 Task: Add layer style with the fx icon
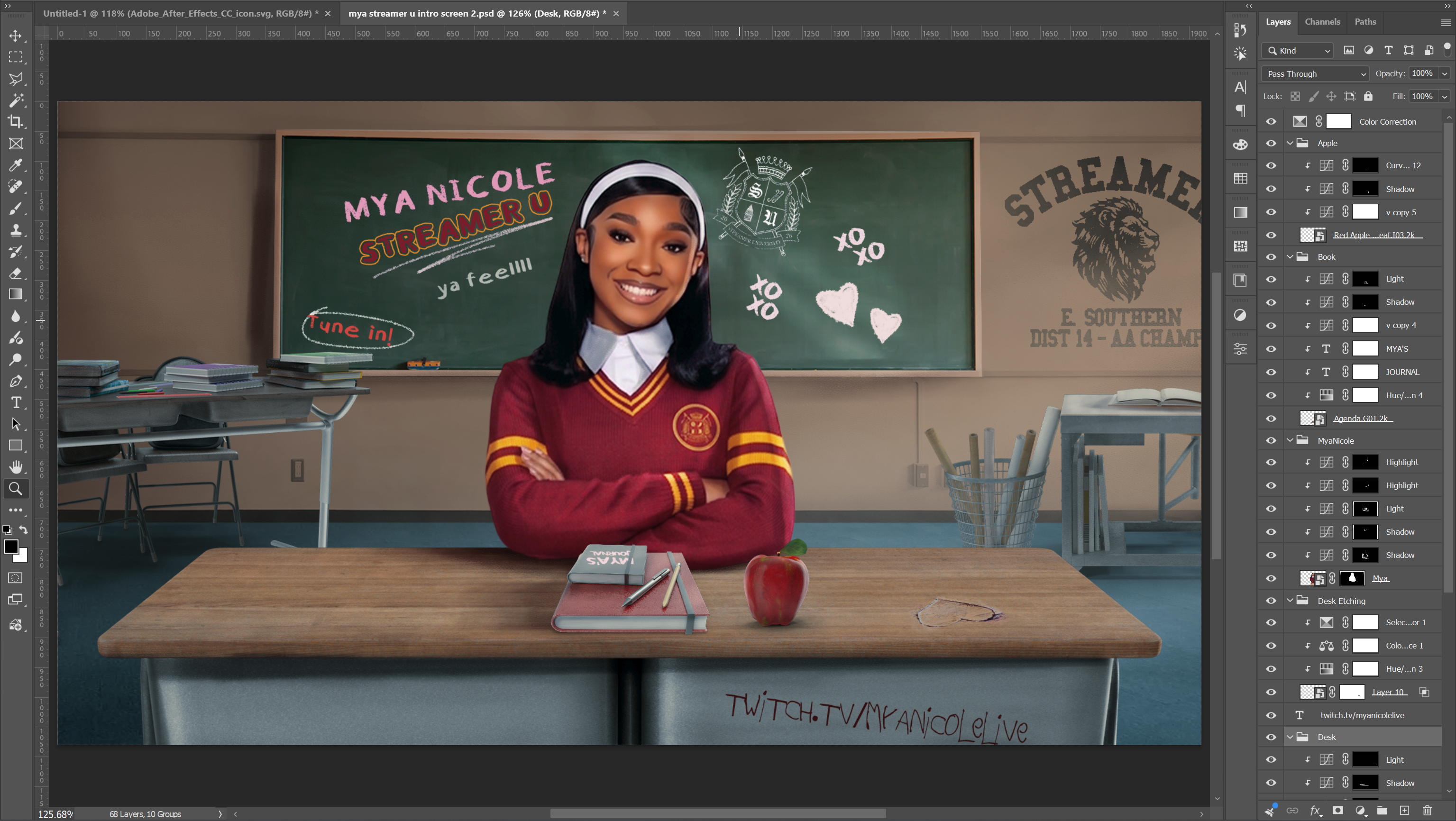[x=1315, y=811]
